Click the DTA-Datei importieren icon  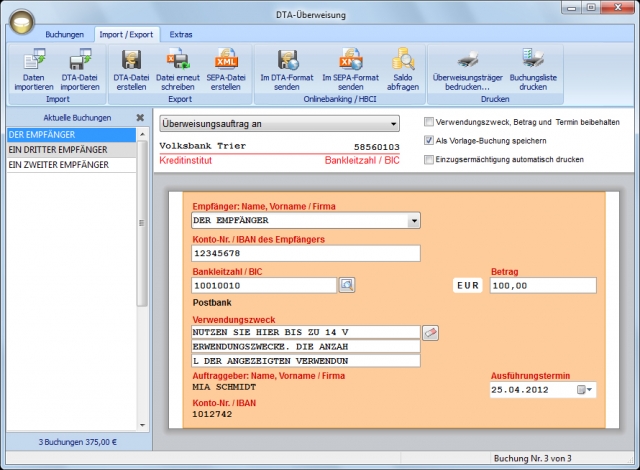click(80, 60)
